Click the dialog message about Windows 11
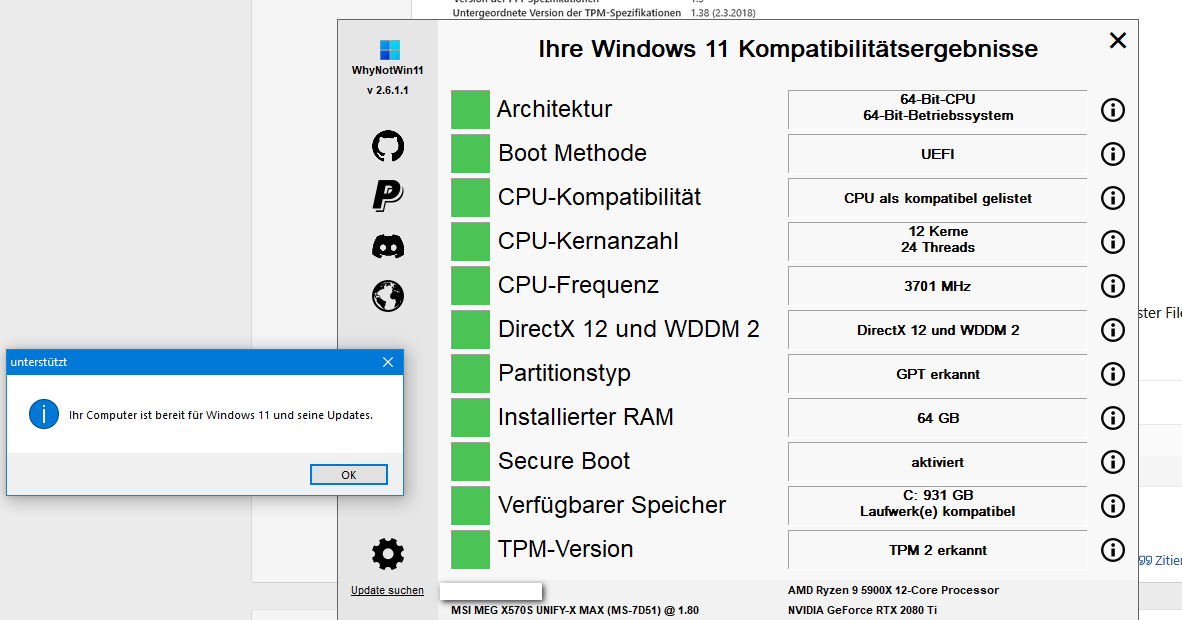This screenshot has height=620, width=1182. [x=221, y=415]
